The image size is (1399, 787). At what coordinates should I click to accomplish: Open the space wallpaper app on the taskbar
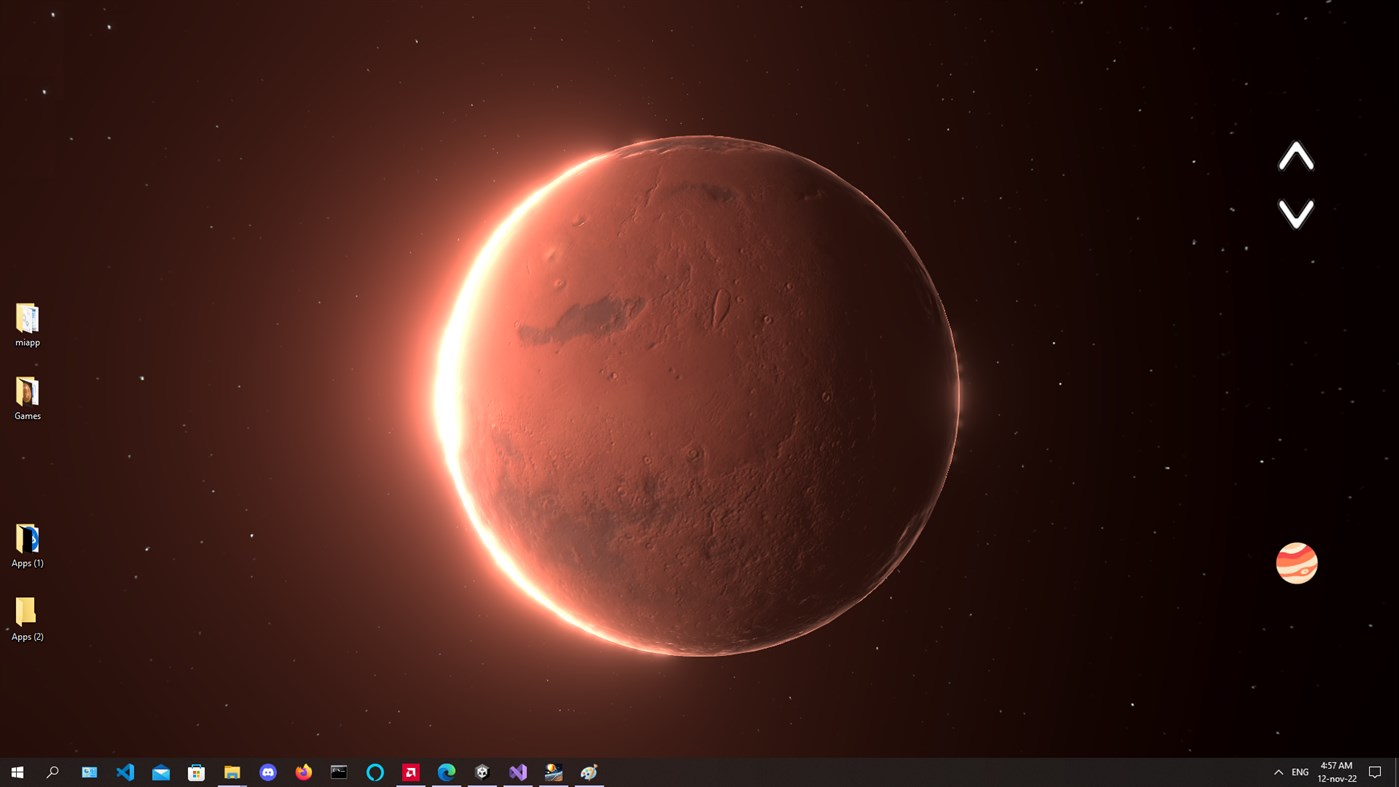553,771
